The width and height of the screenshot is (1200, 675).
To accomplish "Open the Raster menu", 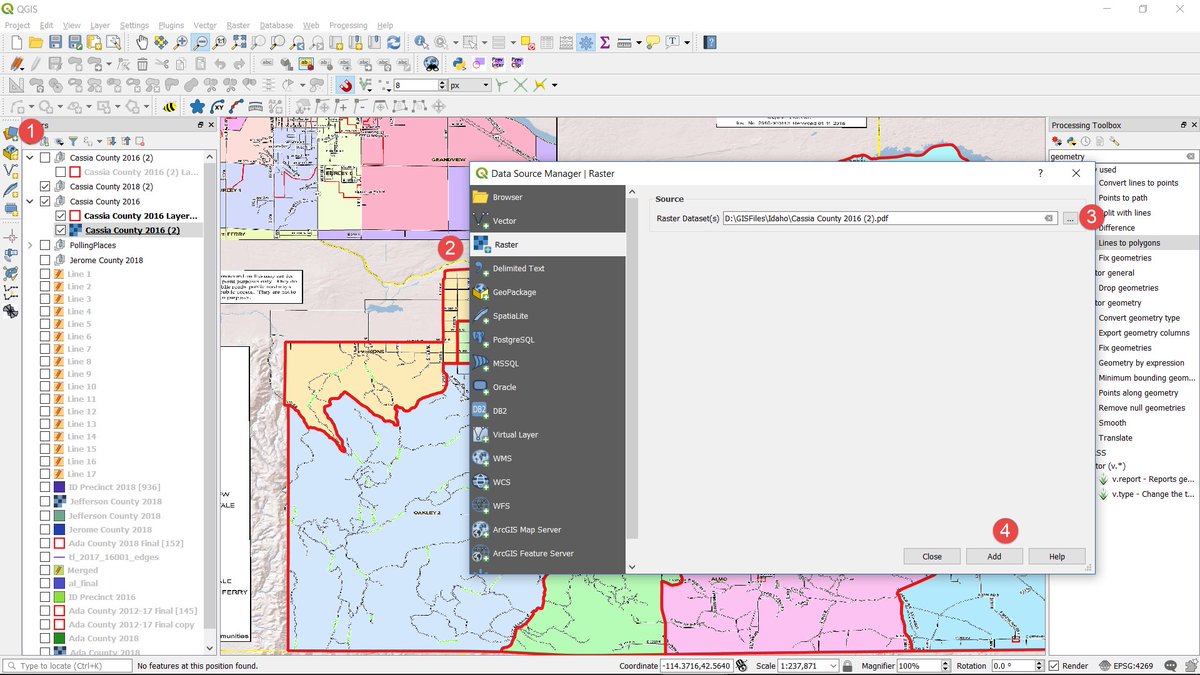I will pyautogui.click(x=238, y=25).
